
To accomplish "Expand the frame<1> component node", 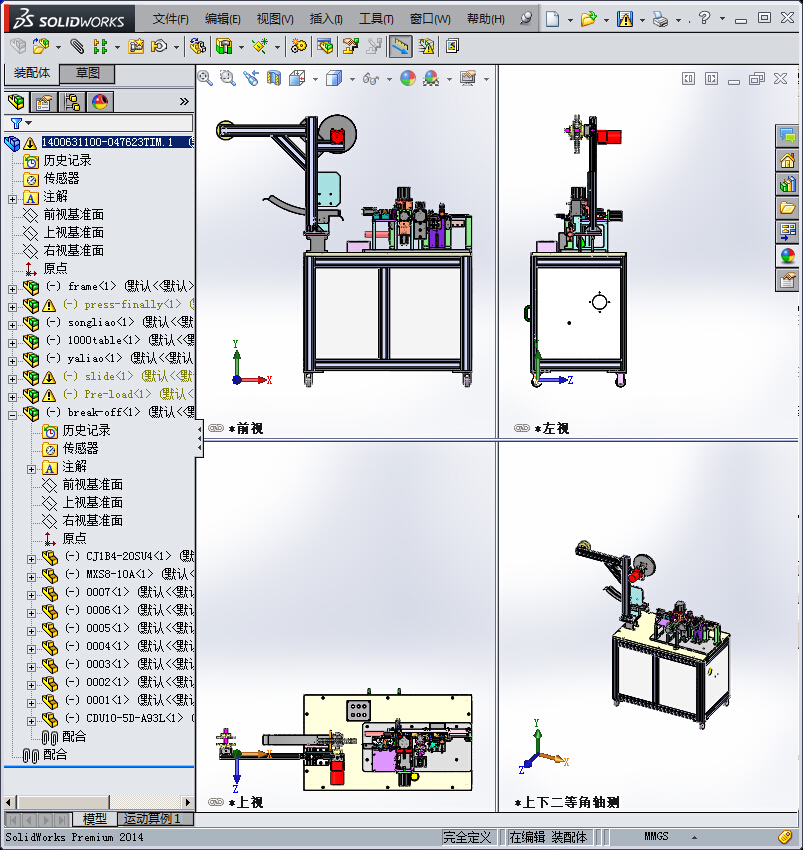I will click(x=12, y=289).
